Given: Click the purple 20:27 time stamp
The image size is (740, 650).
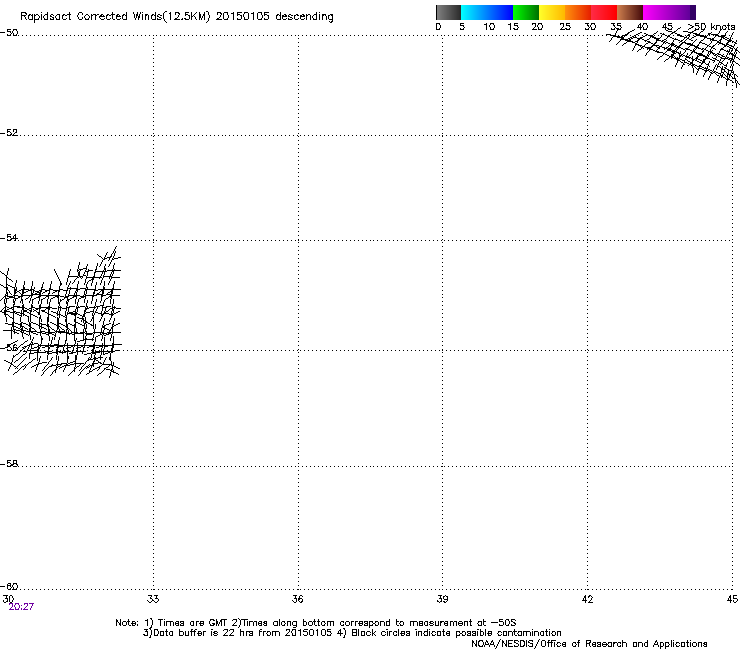Looking at the screenshot, I should [21, 607].
